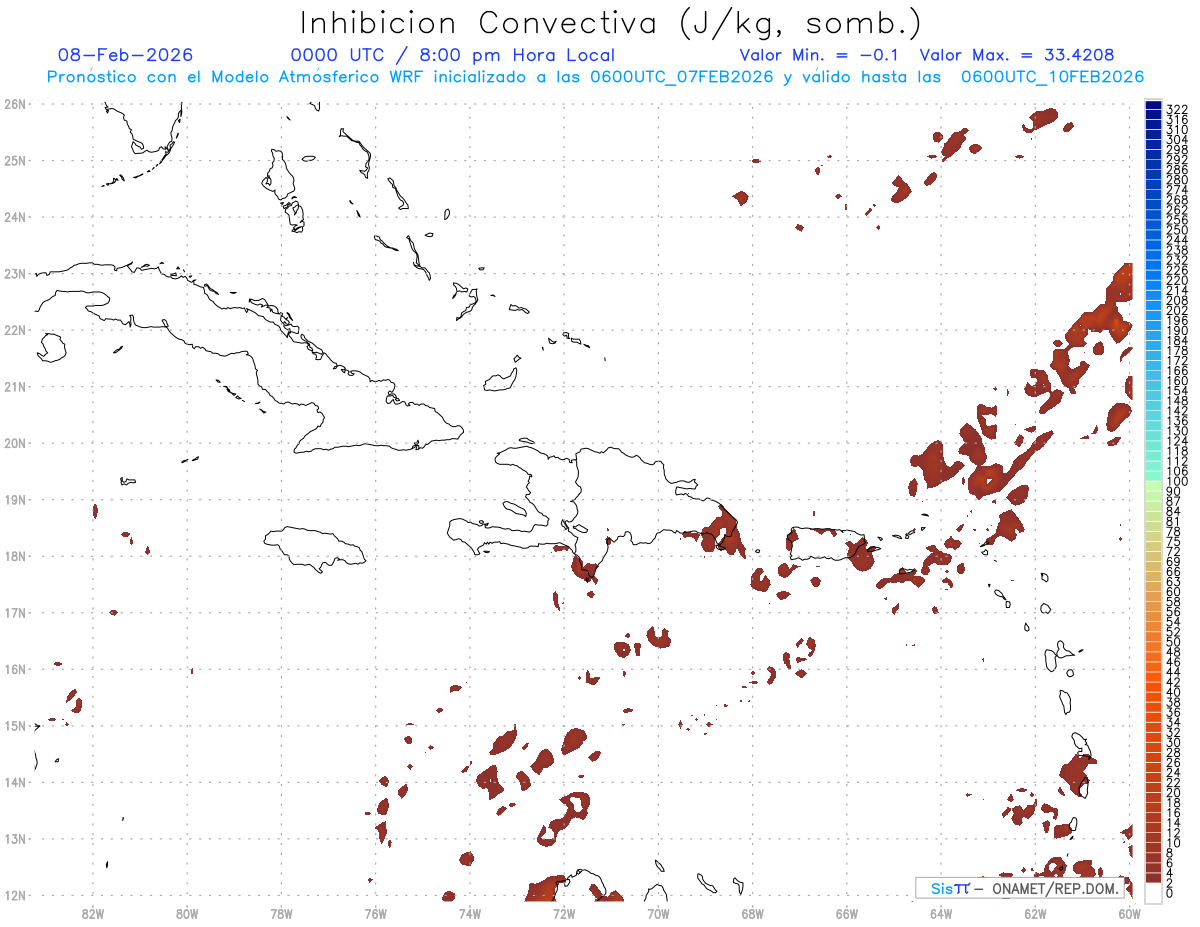Click the 'SisTT – ONAMET/REP.DOM.' credit box
Screen dimensions: 1200x927
[x=1021, y=888]
